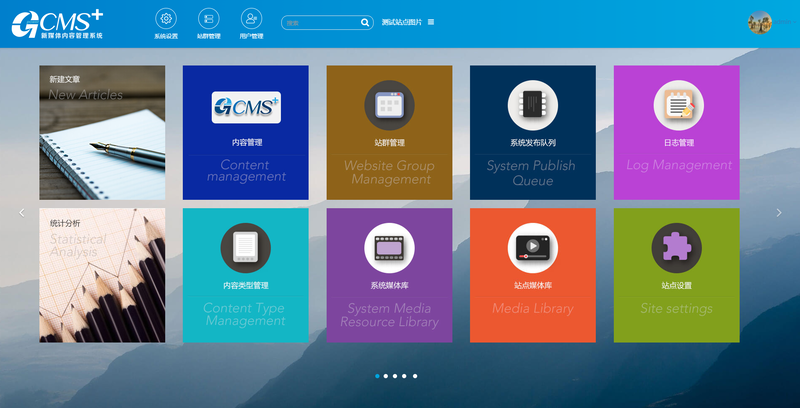Open Media Library video player icon
Image resolution: width=800 pixels, height=408 pixels.
point(533,247)
